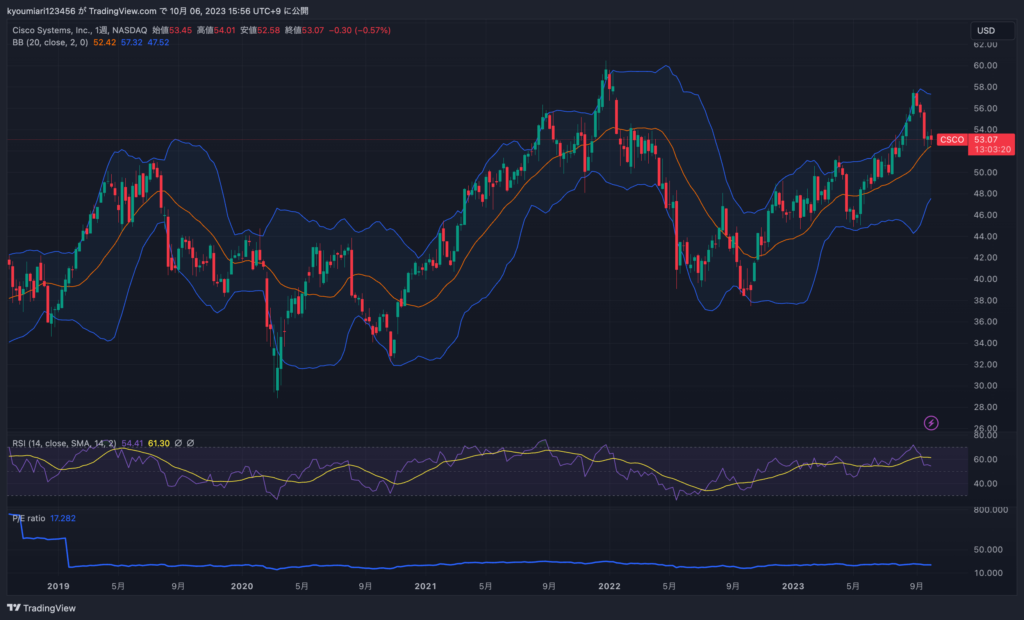
Task: Click the 2020 label on time axis
Action: pos(242,586)
